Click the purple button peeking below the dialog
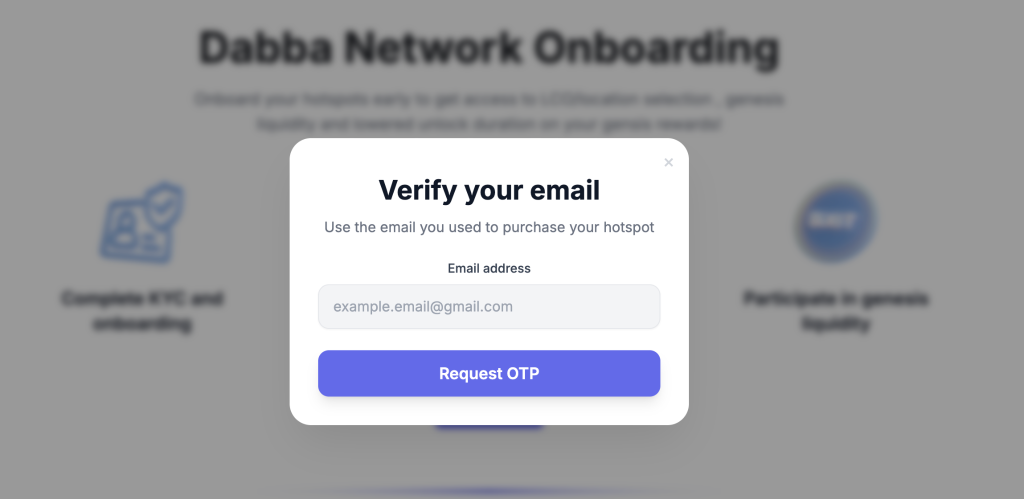 pyautogui.click(x=488, y=427)
